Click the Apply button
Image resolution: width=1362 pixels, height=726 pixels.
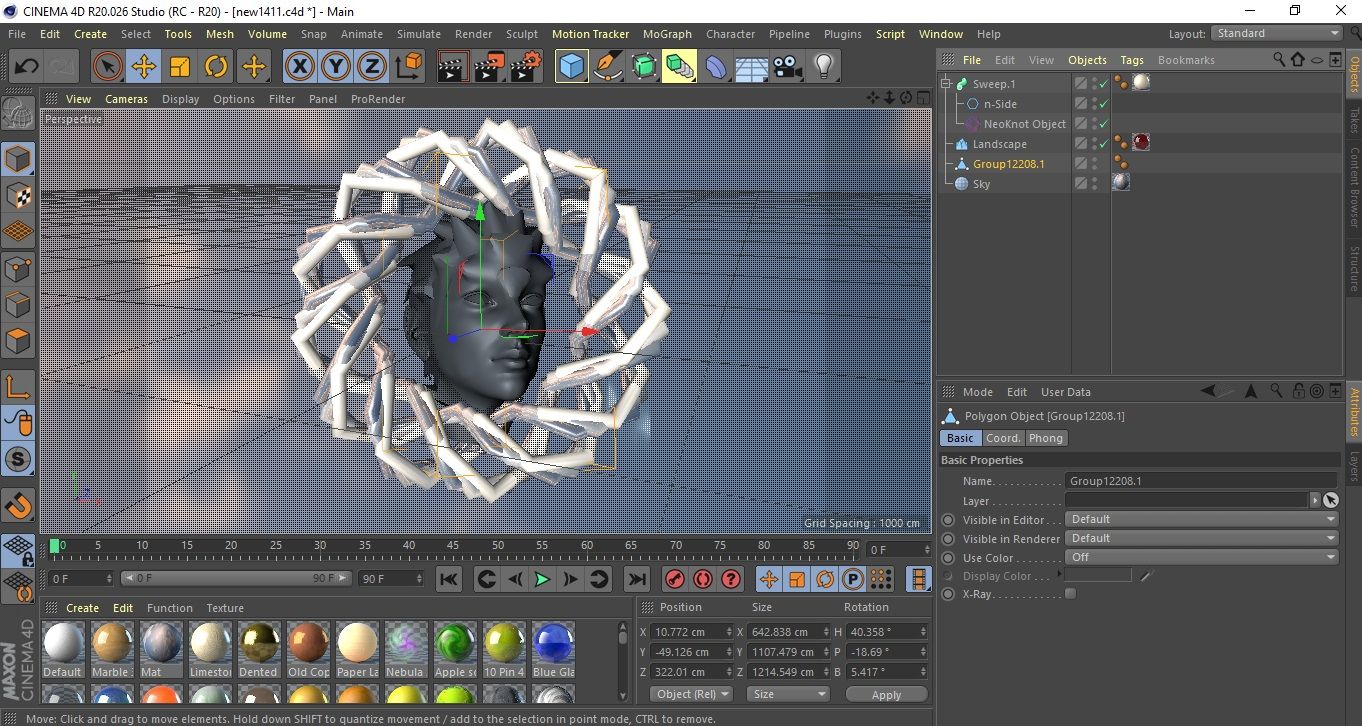(886, 694)
